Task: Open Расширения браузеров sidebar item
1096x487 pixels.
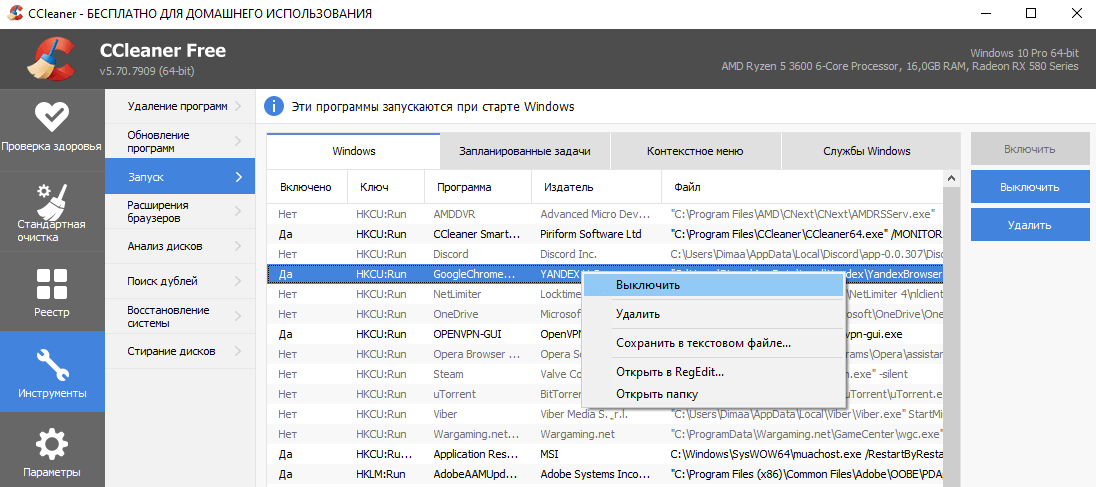Action: click(x=179, y=211)
